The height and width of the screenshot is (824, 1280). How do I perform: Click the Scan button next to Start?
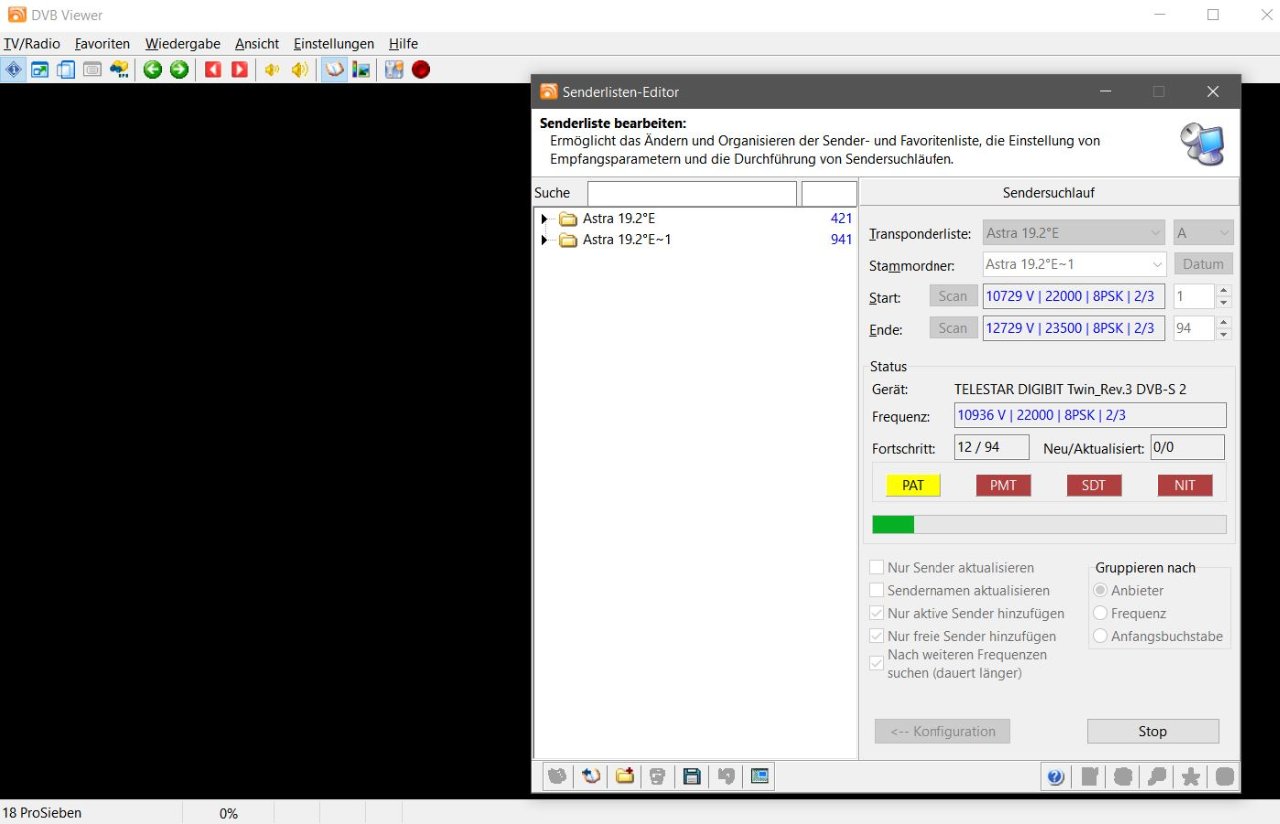pos(953,296)
